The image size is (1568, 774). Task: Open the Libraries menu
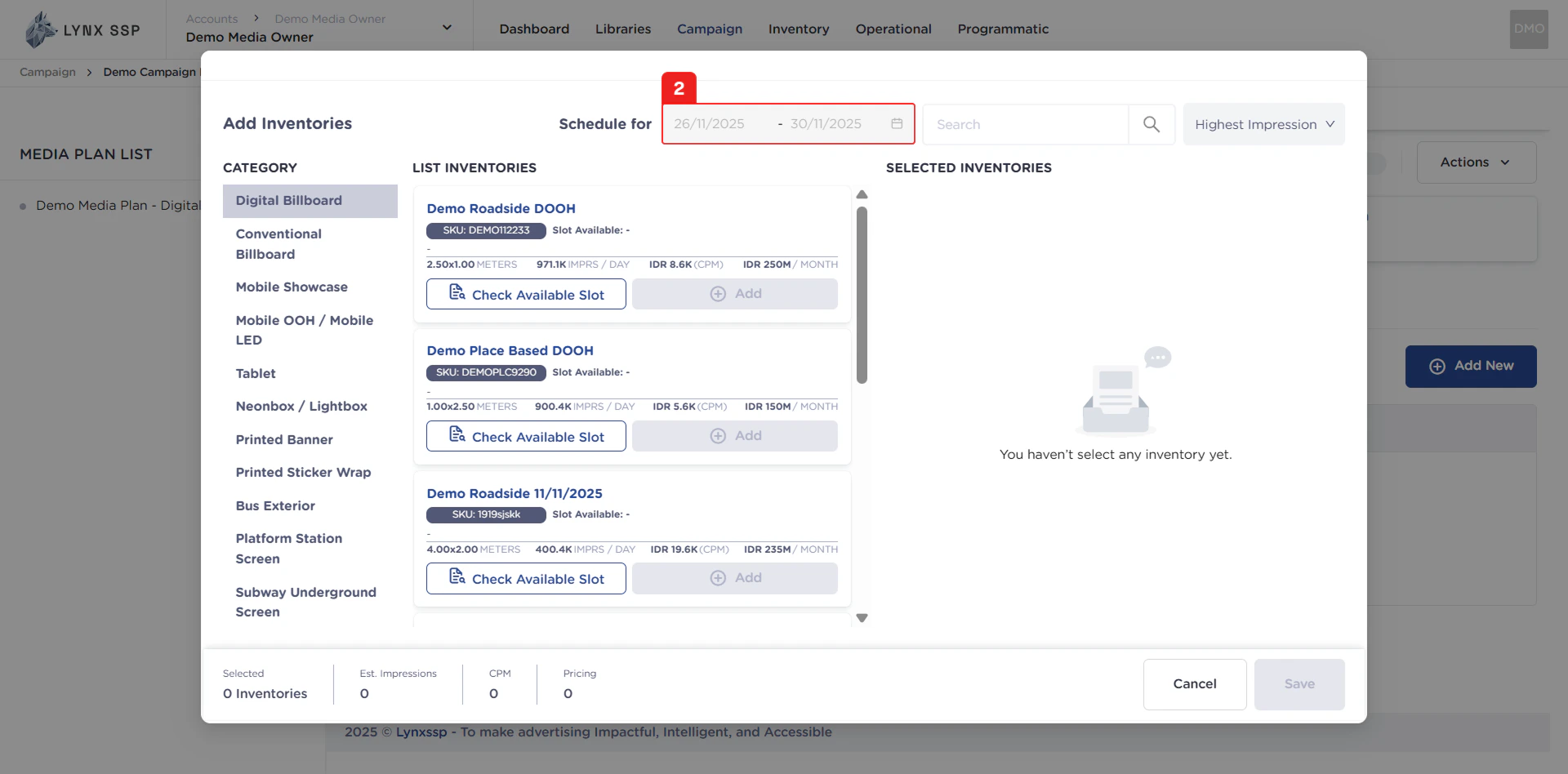[623, 29]
